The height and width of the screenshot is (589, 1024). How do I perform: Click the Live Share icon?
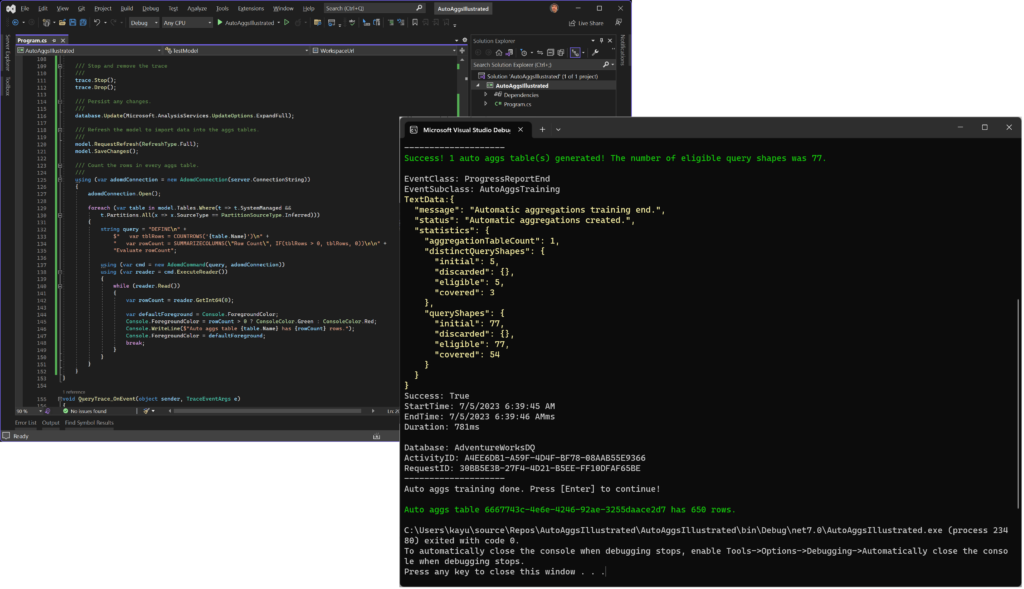point(586,23)
